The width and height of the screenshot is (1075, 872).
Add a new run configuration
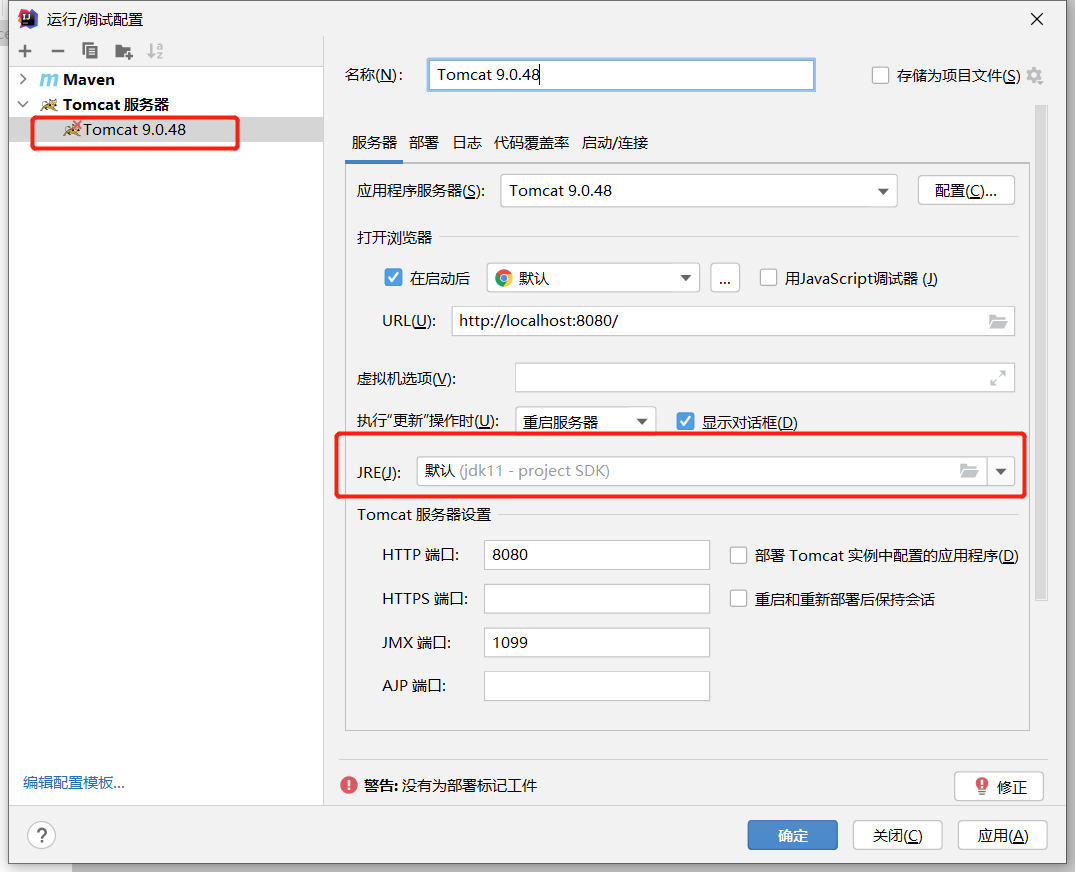[25, 51]
